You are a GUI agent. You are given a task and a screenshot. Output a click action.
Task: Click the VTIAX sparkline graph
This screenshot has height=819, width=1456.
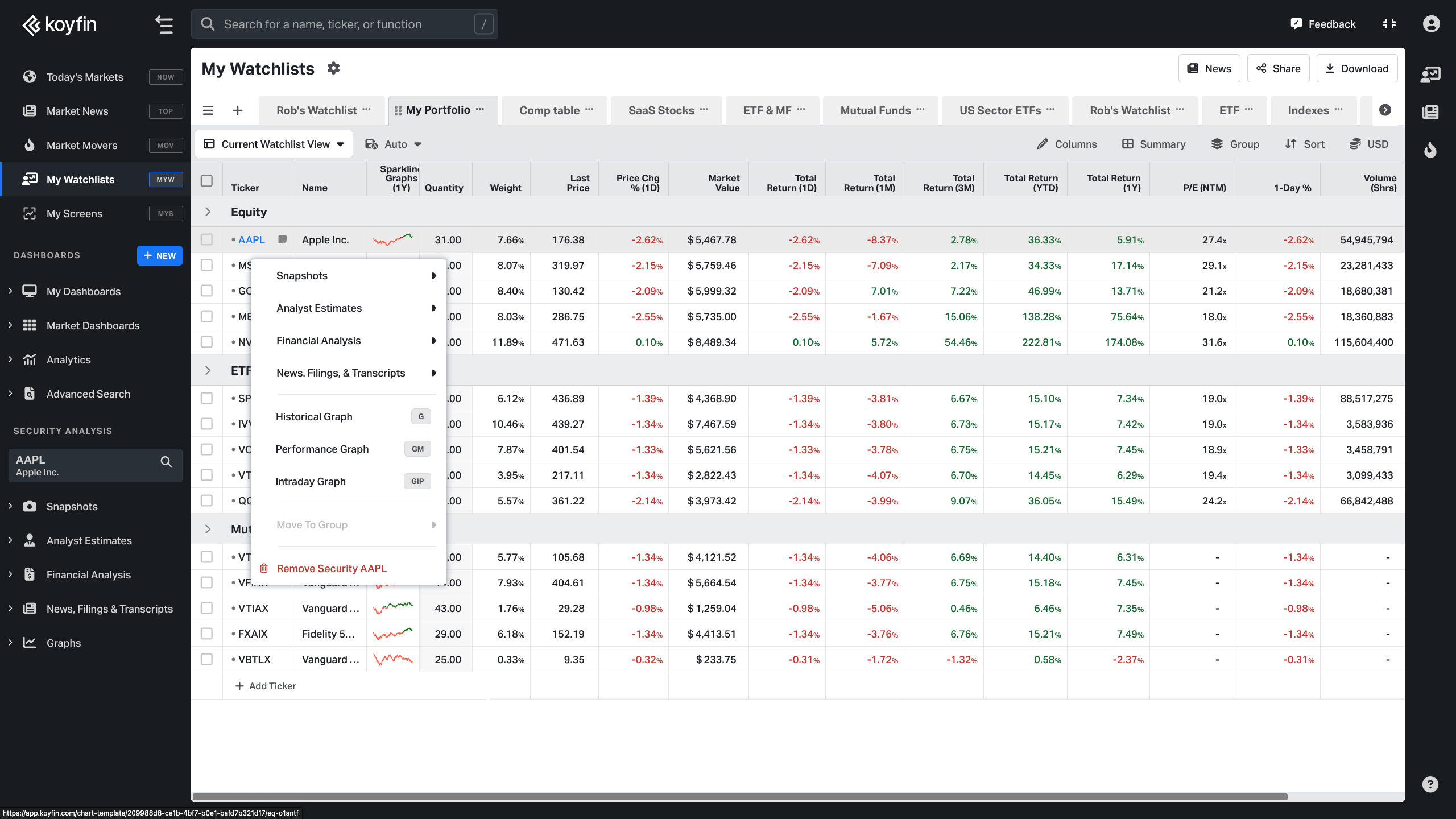point(392,608)
